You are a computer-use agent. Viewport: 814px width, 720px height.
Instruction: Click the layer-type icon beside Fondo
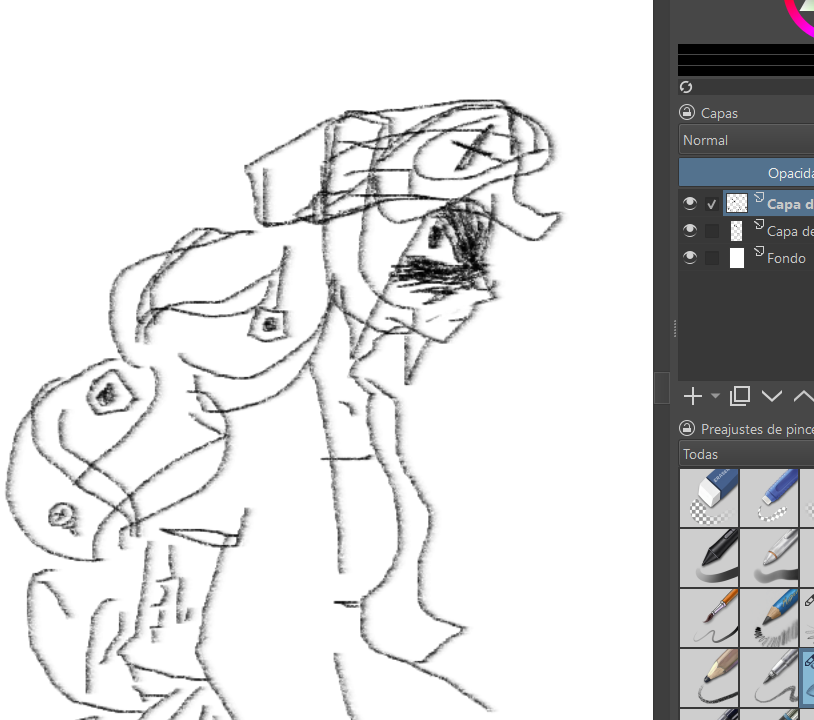point(759,251)
